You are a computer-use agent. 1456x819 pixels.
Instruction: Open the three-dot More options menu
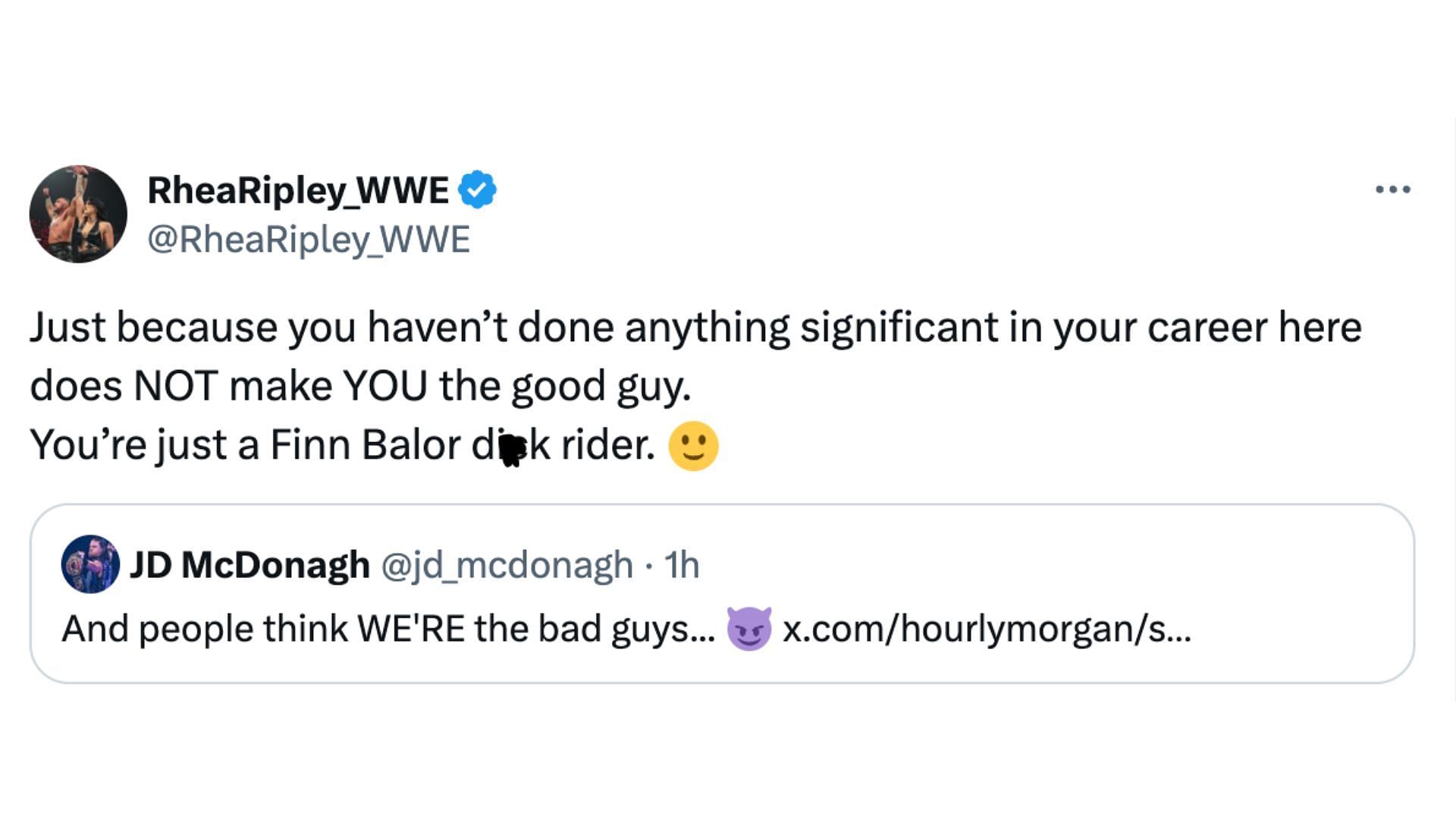tap(1393, 190)
